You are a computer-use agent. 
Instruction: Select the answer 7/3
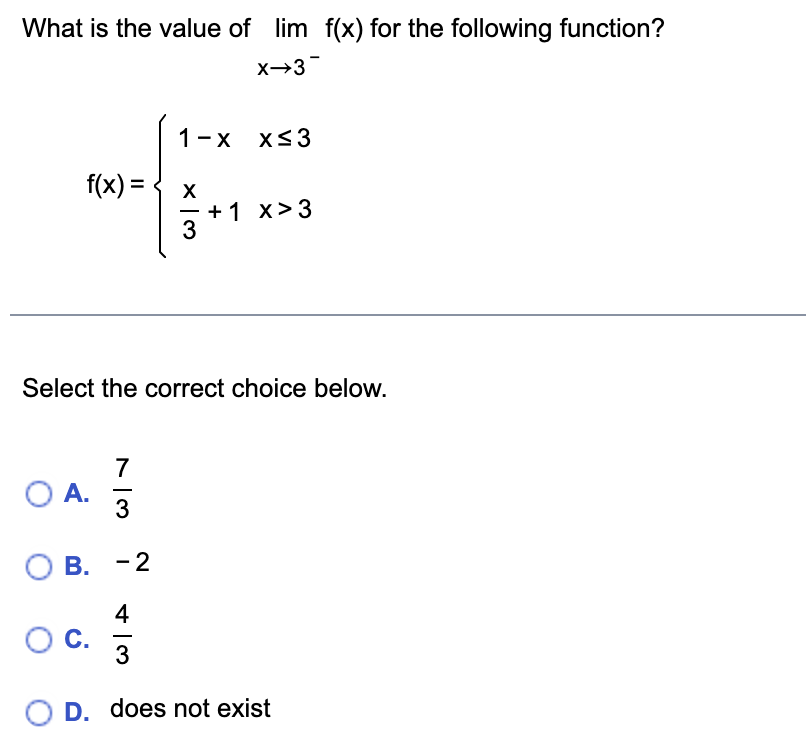point(121,491)
